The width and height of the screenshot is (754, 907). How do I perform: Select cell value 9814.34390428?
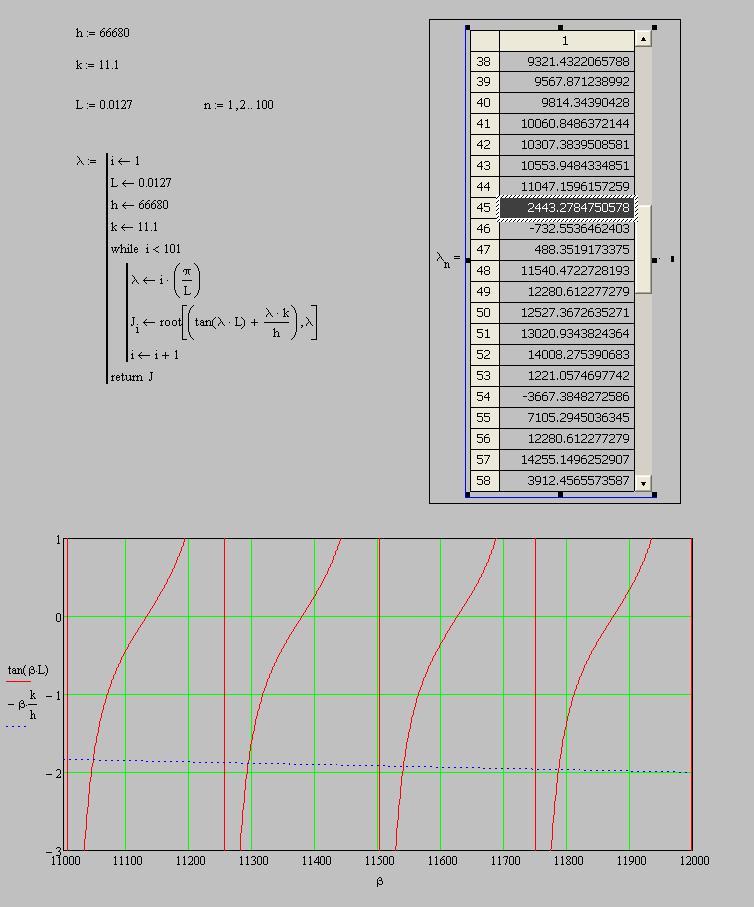tap(567, 102)
